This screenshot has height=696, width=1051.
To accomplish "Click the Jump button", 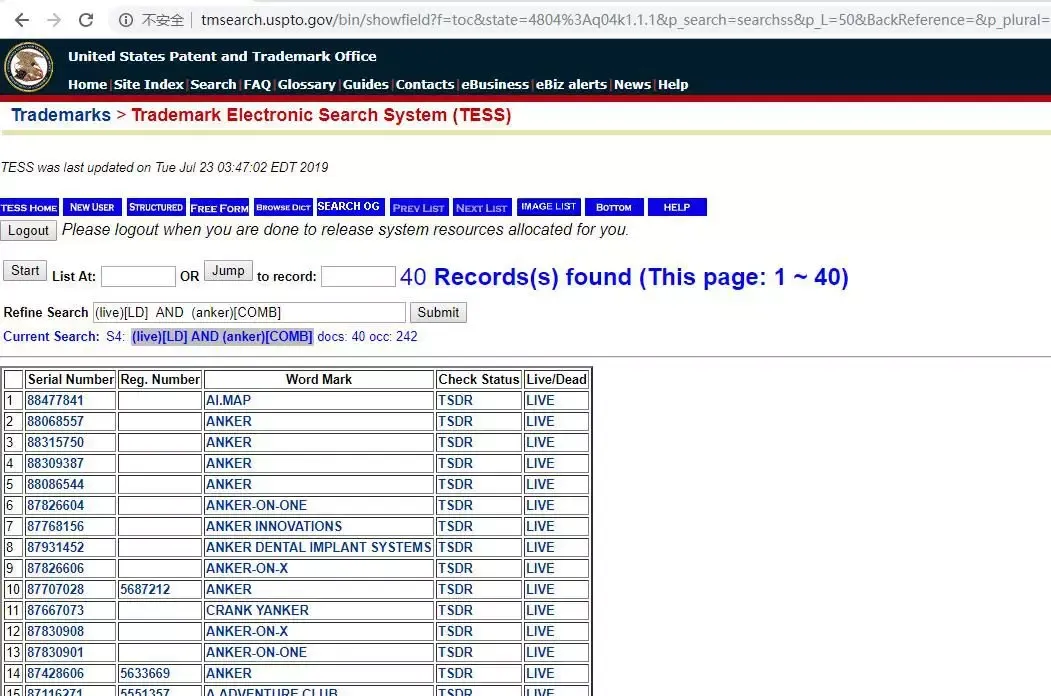I will pyautogui.click(x=228, y=270).
